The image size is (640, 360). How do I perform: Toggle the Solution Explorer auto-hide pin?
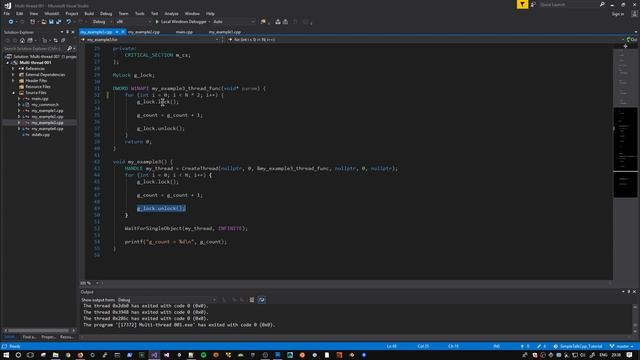pyautogui.click(x=67, y=32)
